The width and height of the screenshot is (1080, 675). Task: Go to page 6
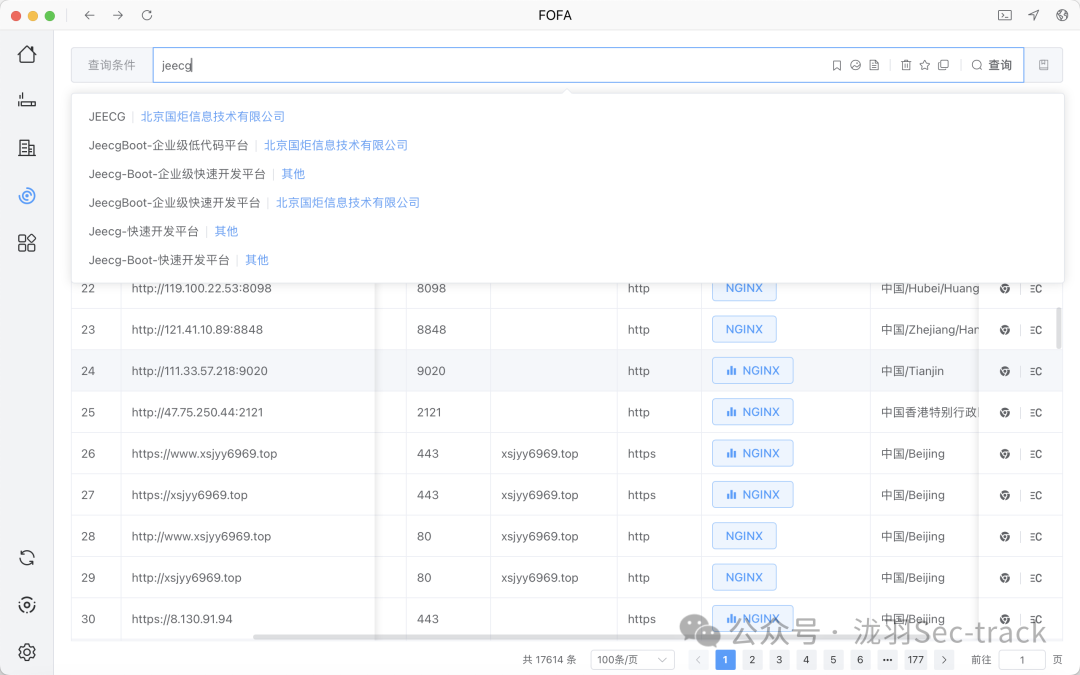coord(860,660)
